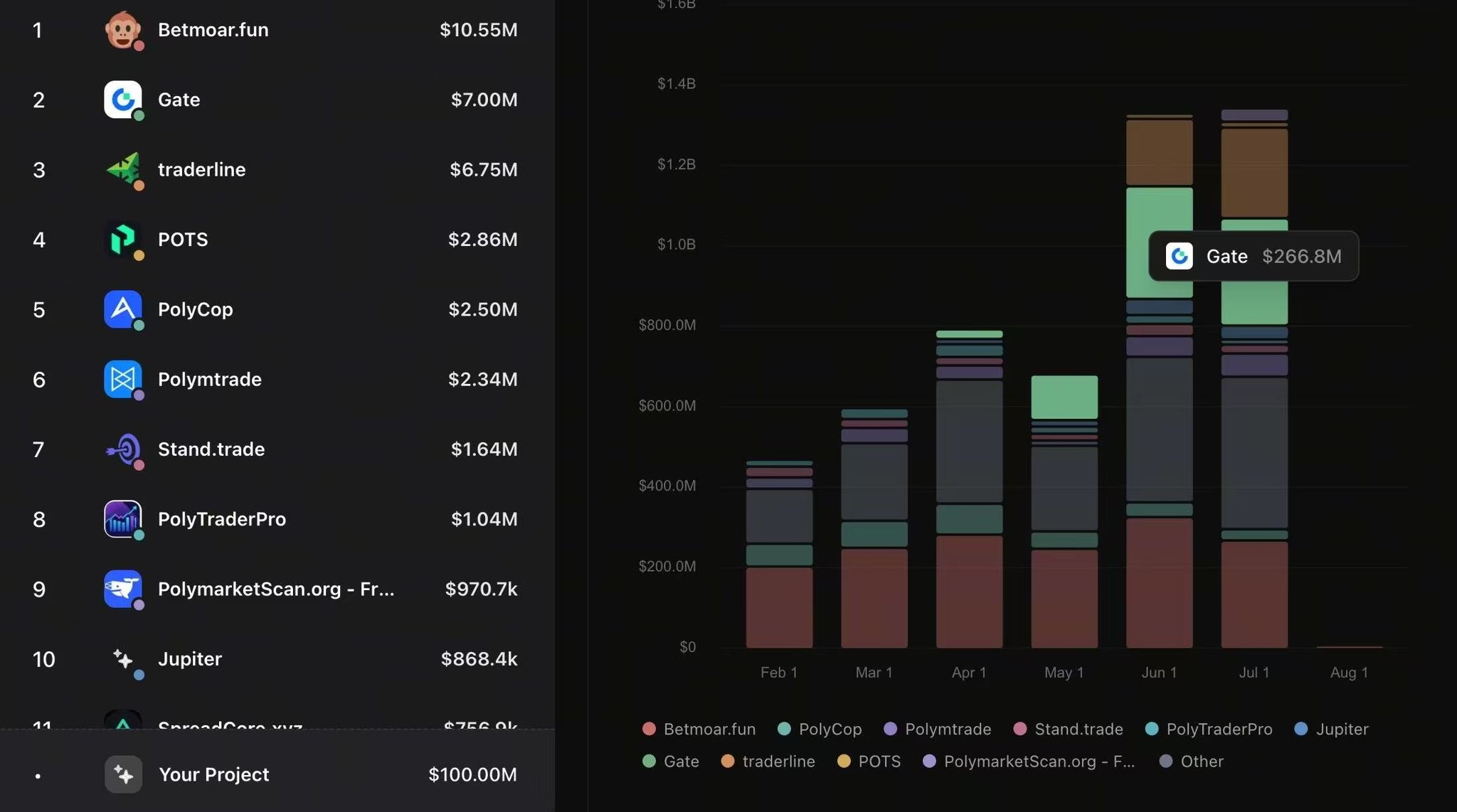Image resolution: width=1457 pixels, height=812 pixels.
Task: Click the Jul 1 stacked bar
Action: pos(1254,378)
